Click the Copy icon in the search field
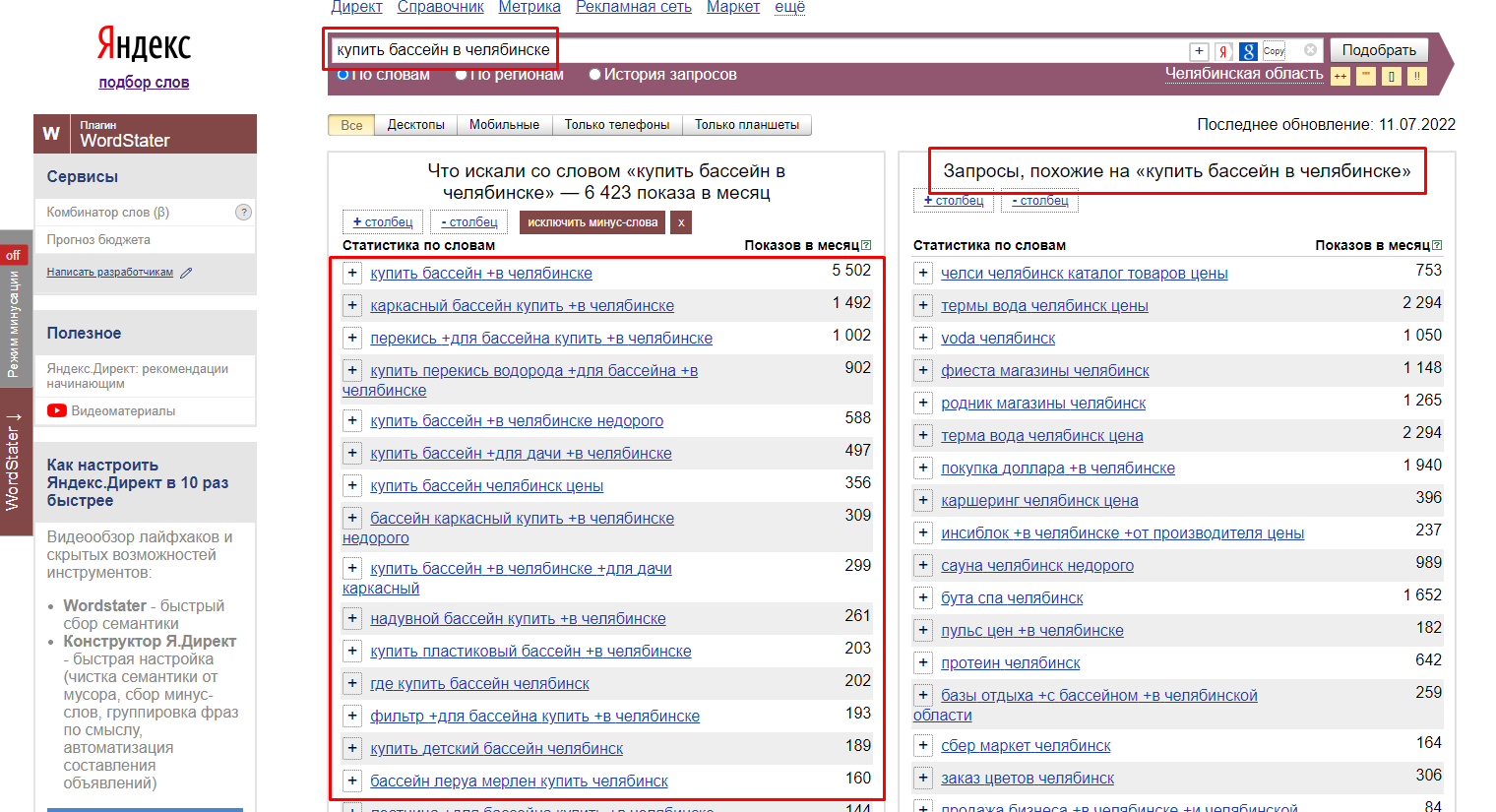Image resolution: width=1496 pixels, height=812 pixels. [1274, 51]
